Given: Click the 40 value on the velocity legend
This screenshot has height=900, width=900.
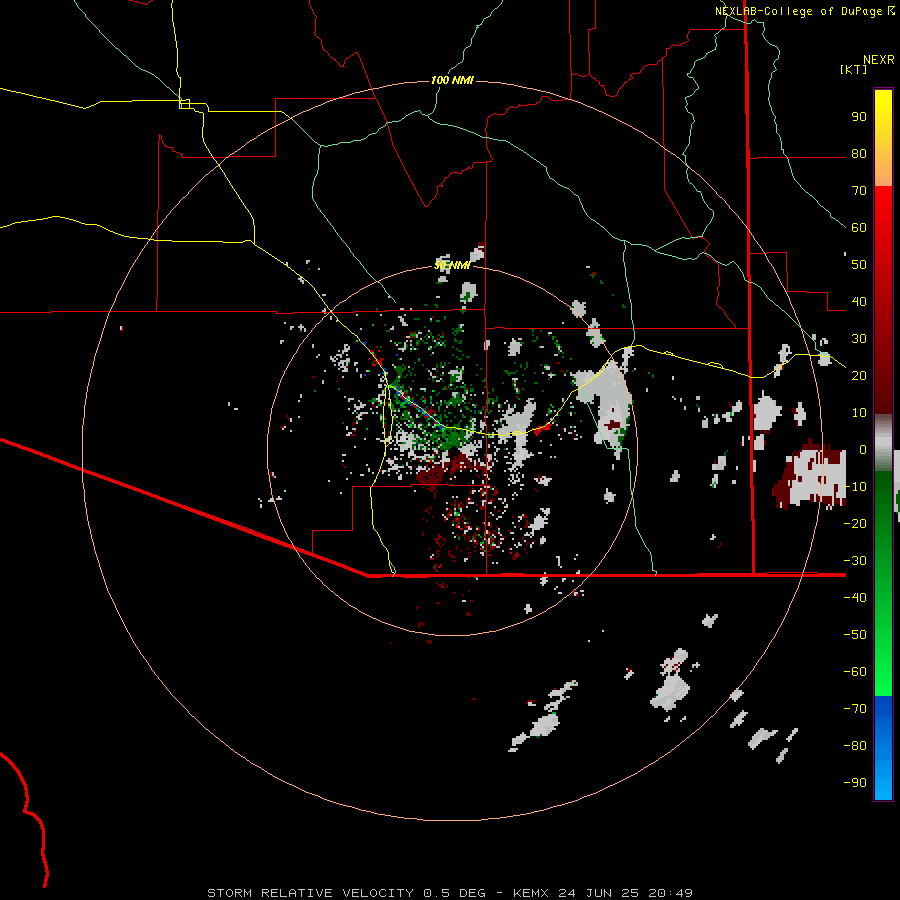Looking at the screenshot, I should tap(859, 302).
